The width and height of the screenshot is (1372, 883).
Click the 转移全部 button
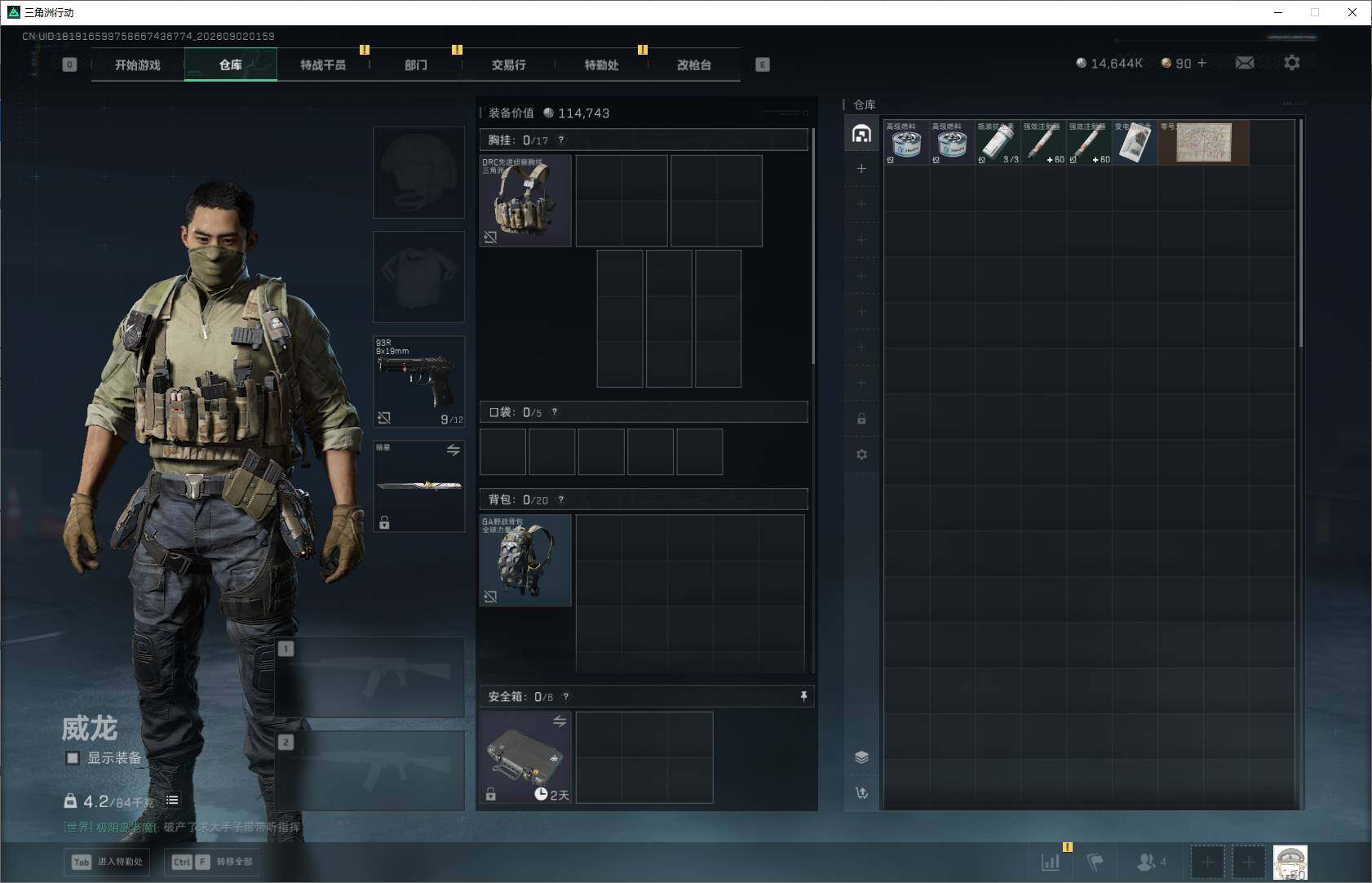tap(213, 862)
